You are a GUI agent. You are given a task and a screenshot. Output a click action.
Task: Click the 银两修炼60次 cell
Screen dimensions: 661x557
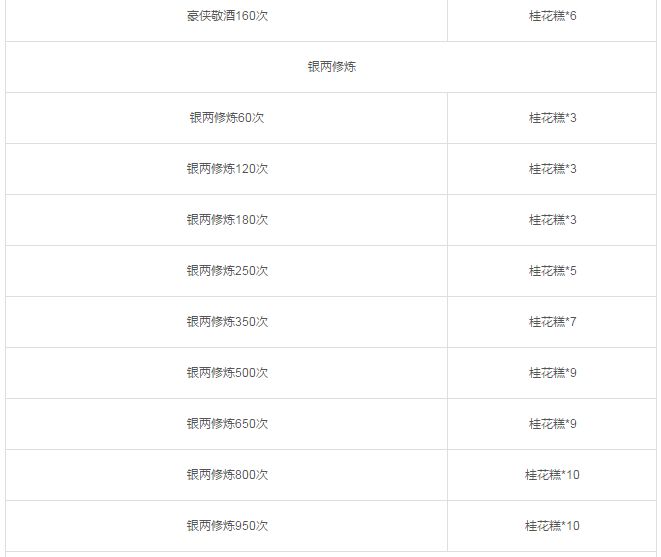(x=227, y=118)
